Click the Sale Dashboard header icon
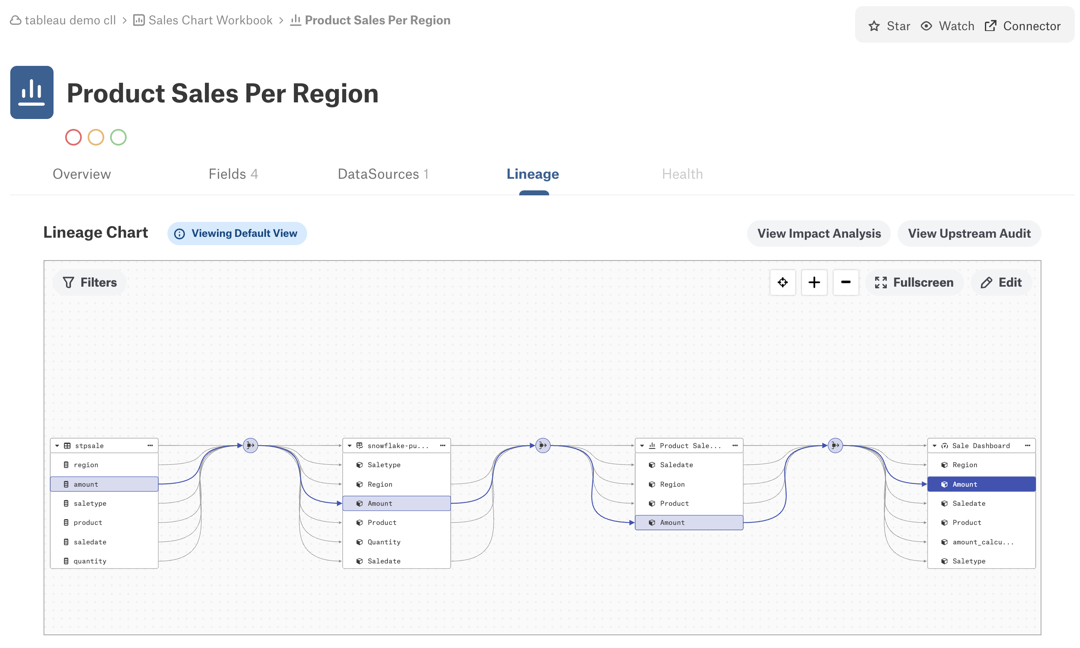The width and height of the screenshot is (1080, 648). click(x=944, y=446)
